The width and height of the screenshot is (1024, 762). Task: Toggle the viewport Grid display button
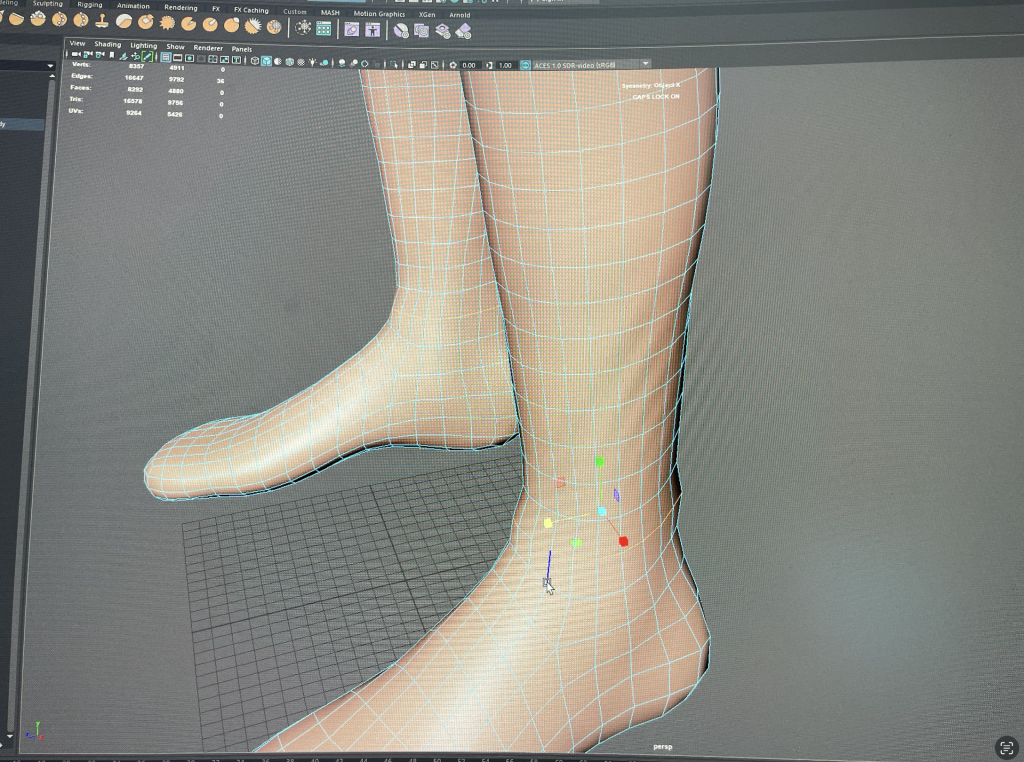pos(165,57)
